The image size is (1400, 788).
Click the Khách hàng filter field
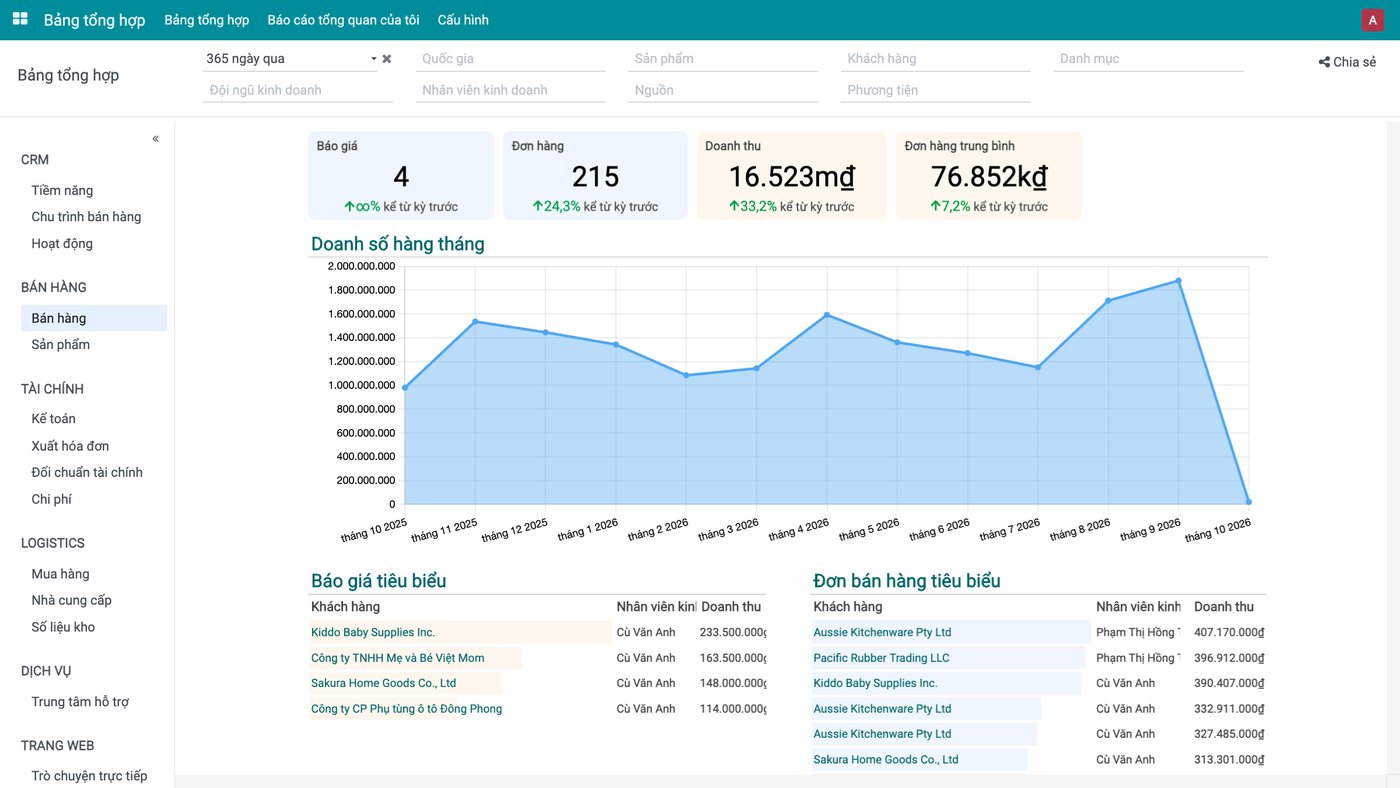tap(935, 59)
